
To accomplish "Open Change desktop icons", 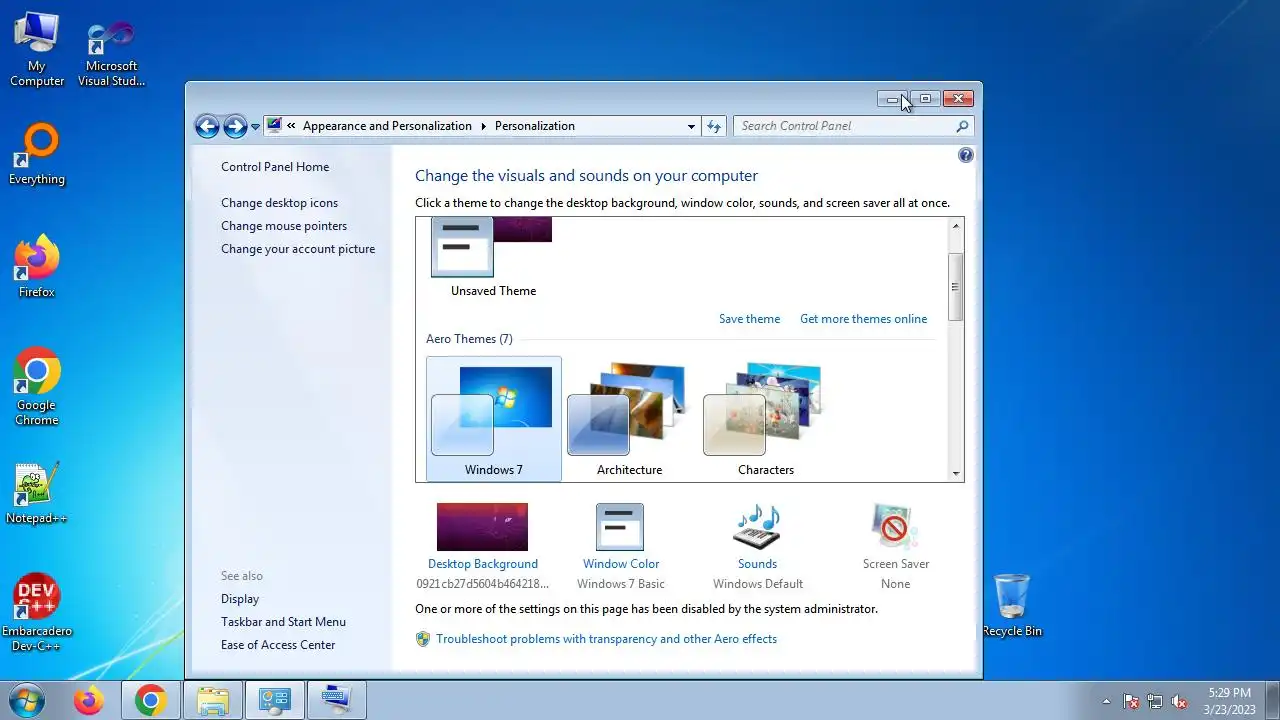I will (x=279, y=203).
